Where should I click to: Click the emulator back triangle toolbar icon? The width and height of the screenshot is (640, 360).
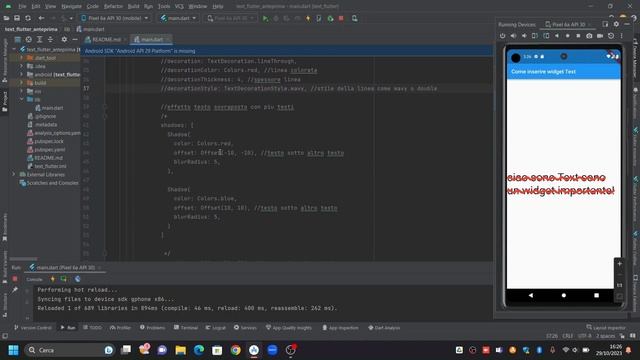tap(557, 36)
